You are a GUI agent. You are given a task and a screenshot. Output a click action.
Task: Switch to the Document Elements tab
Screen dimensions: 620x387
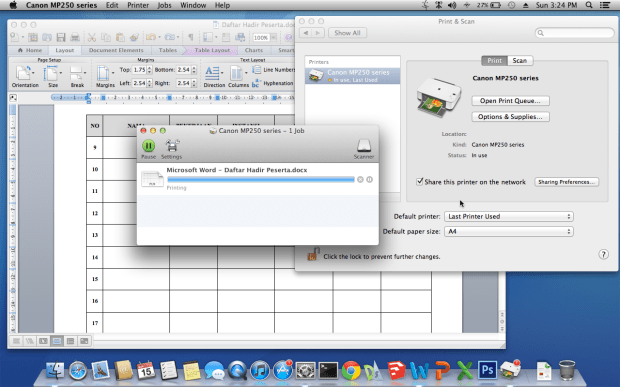click(x=116, y=50)
